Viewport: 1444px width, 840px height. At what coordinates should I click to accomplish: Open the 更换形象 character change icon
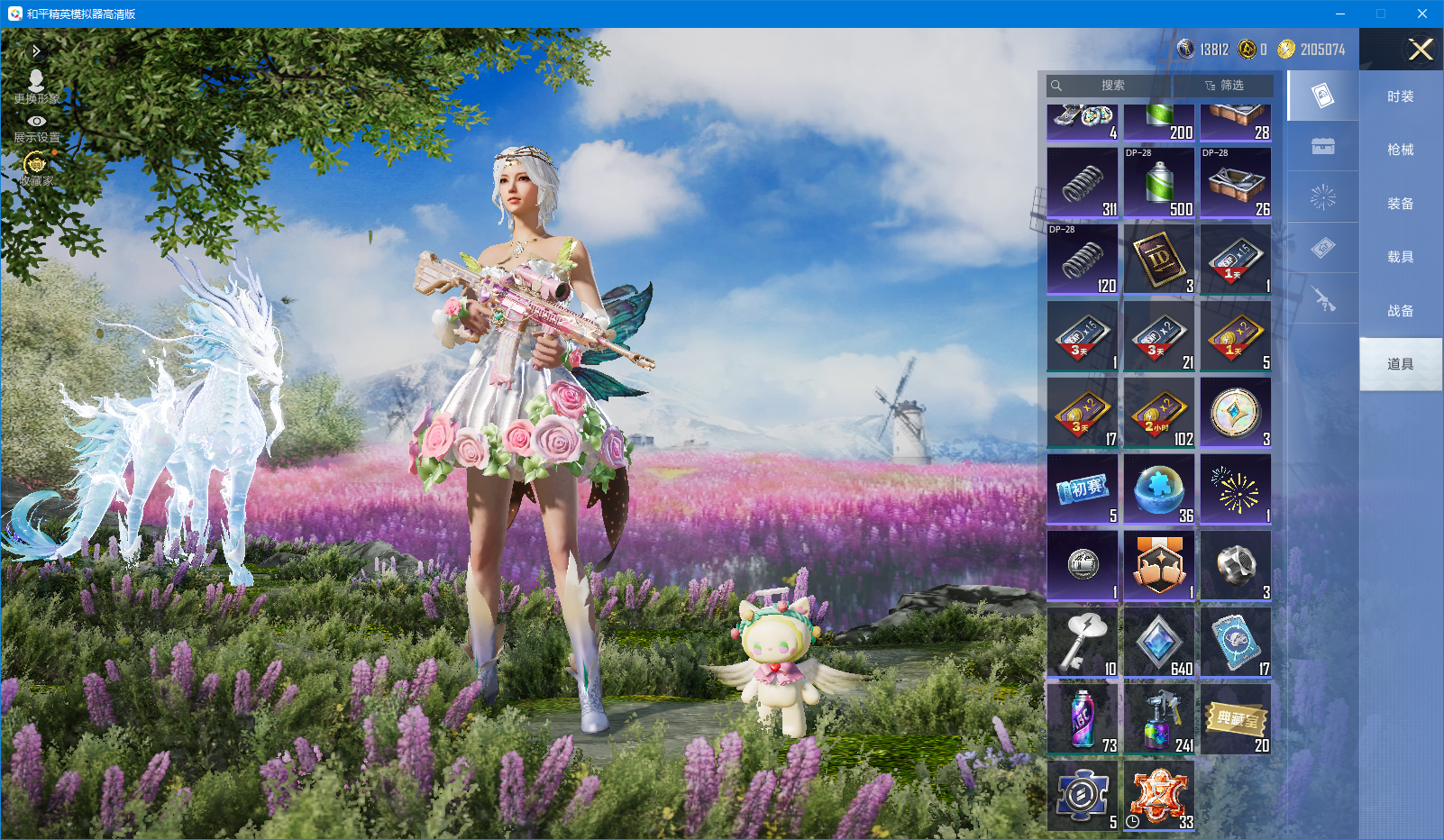(x=36, y=87)
